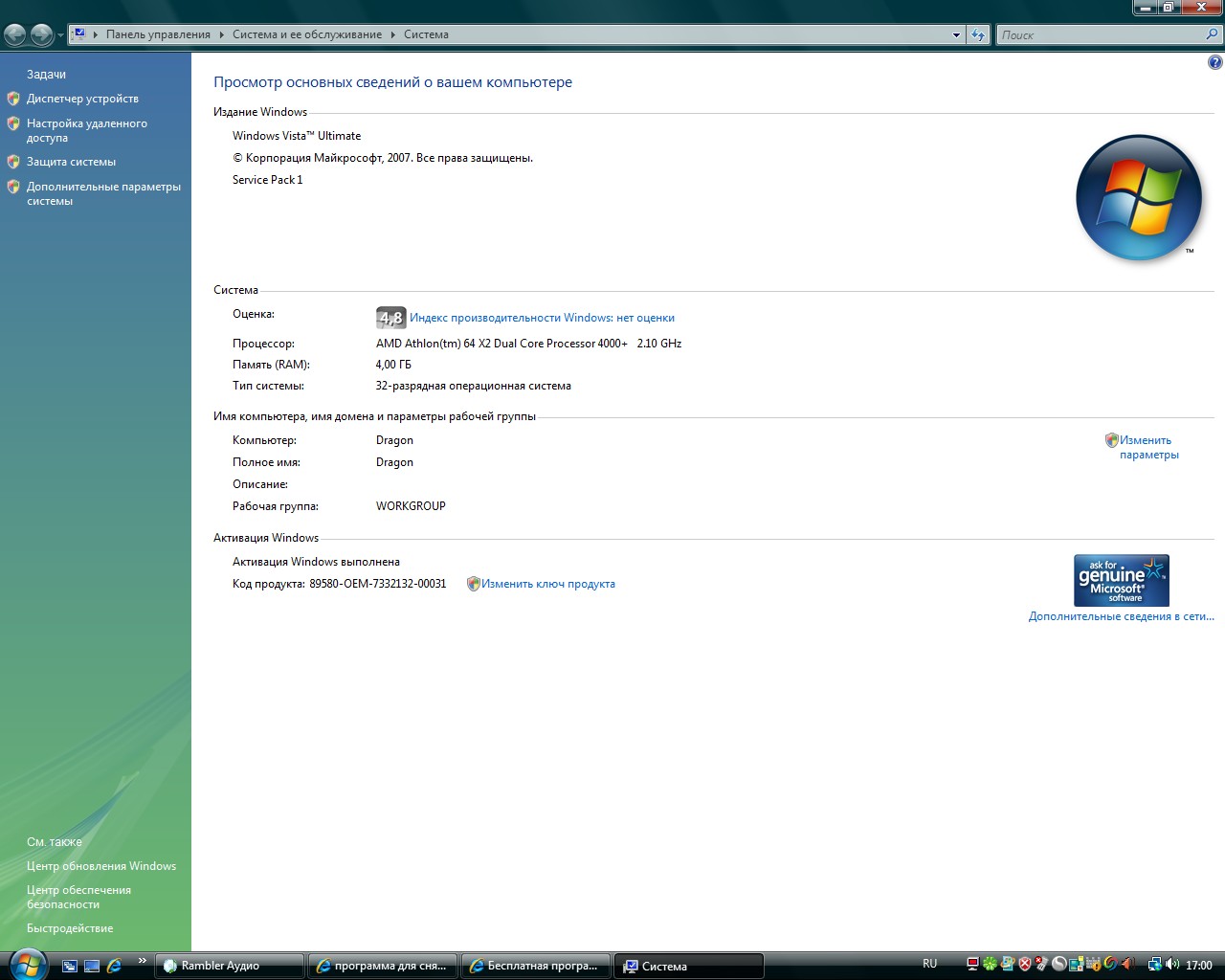
Task: Click the genuine Microsoft software logo
Action: [1122, 580]
